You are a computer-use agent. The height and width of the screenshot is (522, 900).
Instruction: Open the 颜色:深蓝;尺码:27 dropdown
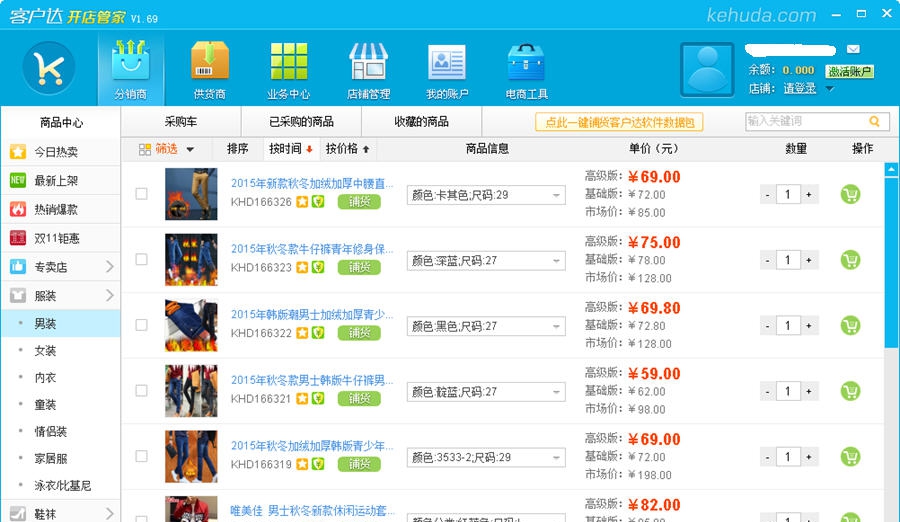486,261
